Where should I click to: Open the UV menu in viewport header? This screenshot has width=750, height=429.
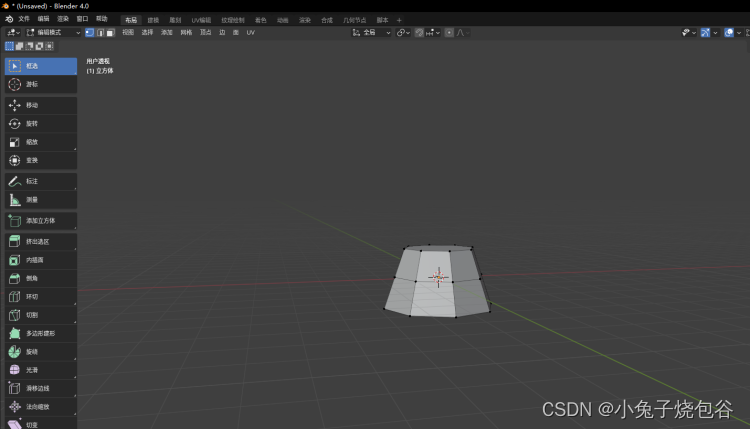coord(251,33)
